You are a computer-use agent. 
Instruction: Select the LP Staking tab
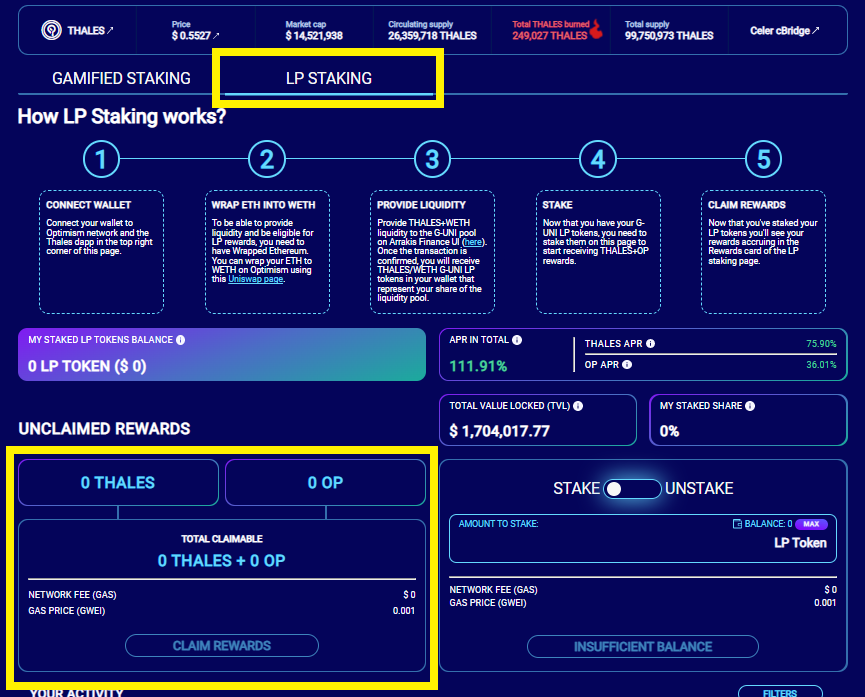(329, 78)
